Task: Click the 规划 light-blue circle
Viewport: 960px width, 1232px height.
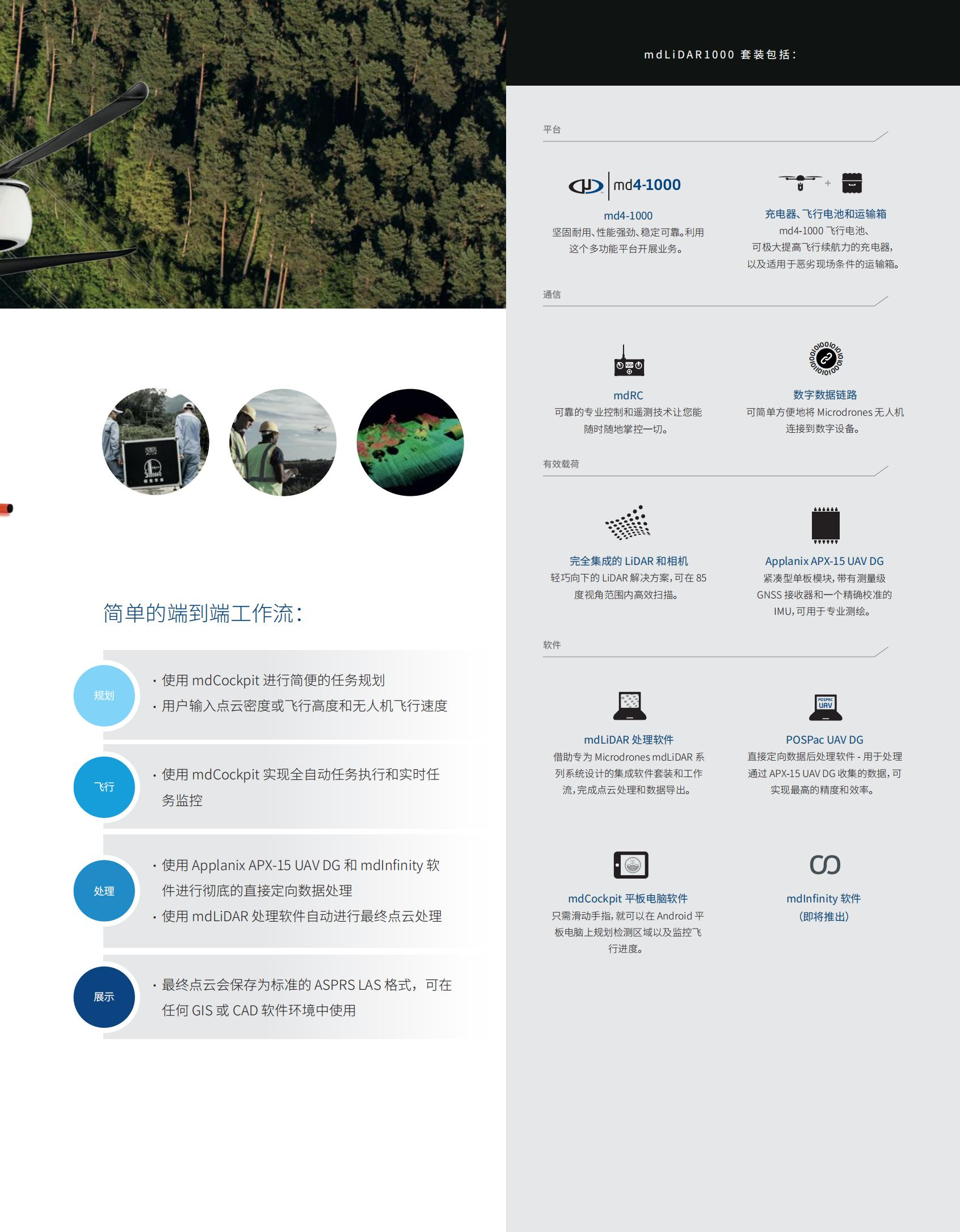Action: tap(104, 695)
